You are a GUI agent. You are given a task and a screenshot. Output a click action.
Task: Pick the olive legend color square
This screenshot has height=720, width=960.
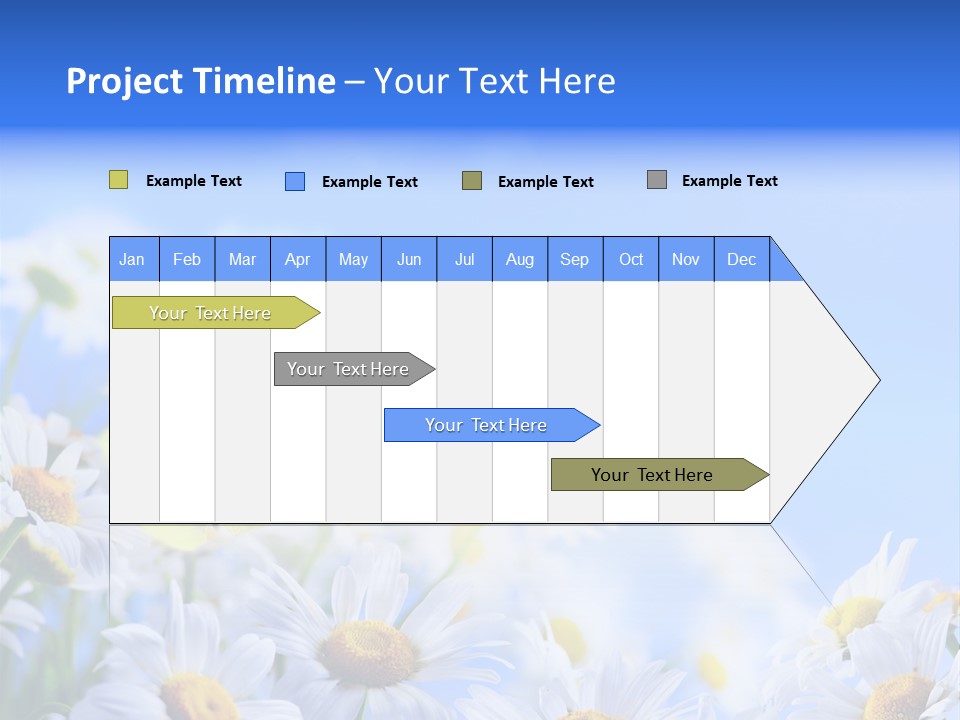tap(471, 180)
